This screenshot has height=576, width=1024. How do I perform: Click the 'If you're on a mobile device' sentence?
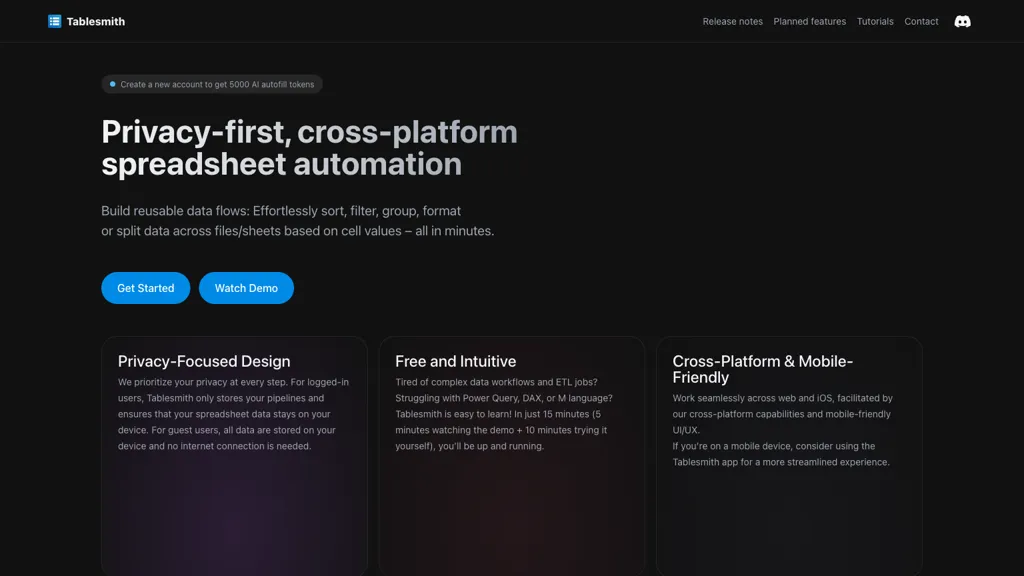tap(780, 454)
